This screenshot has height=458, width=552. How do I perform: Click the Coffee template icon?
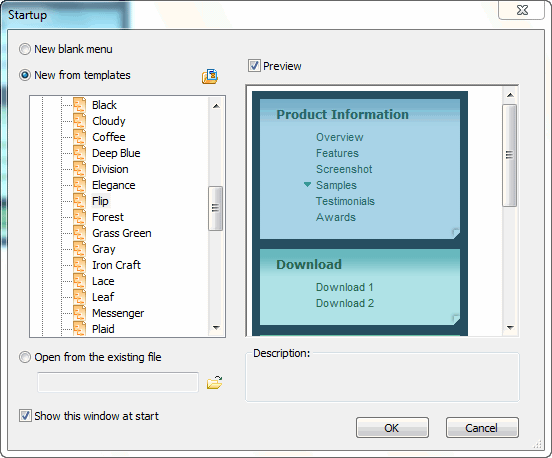79,137
